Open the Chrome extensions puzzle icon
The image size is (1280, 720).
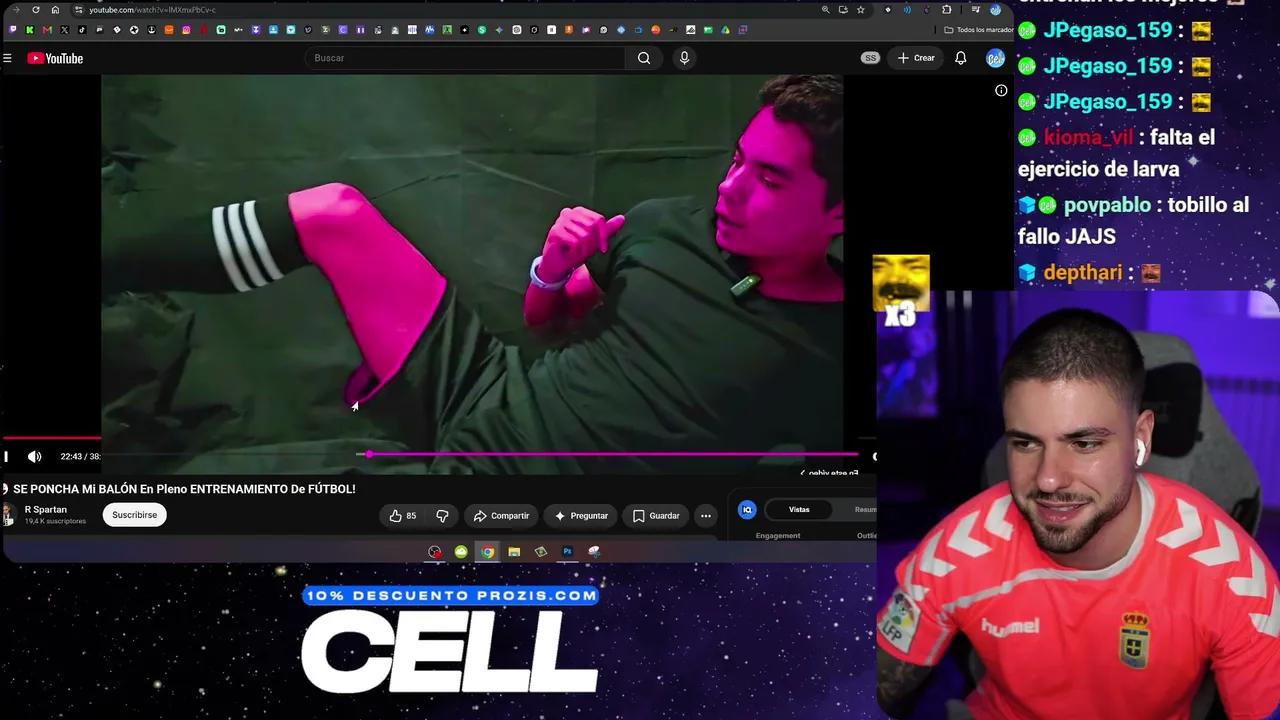click(947, 10)
